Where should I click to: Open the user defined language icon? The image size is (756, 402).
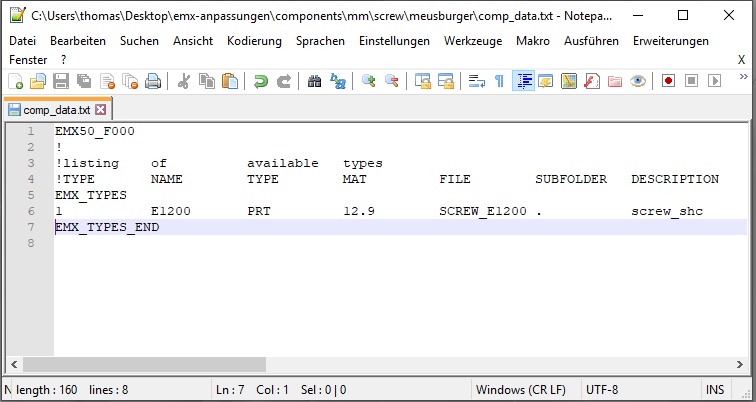pos(546,81)
